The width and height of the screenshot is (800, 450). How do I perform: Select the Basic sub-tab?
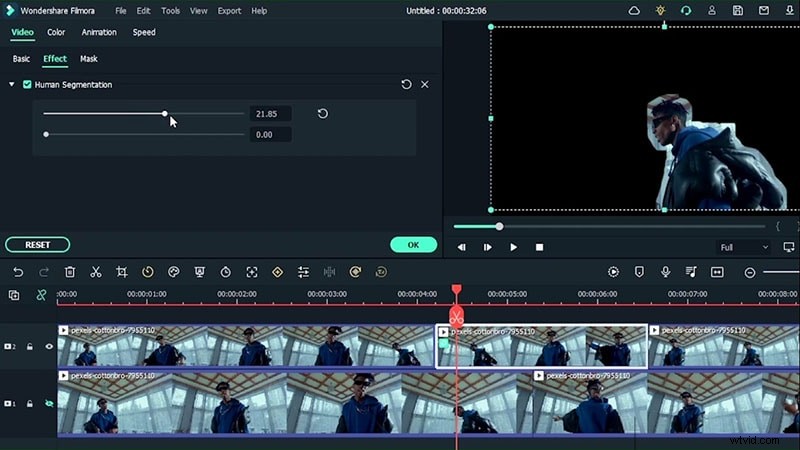[x=21, y=59]
